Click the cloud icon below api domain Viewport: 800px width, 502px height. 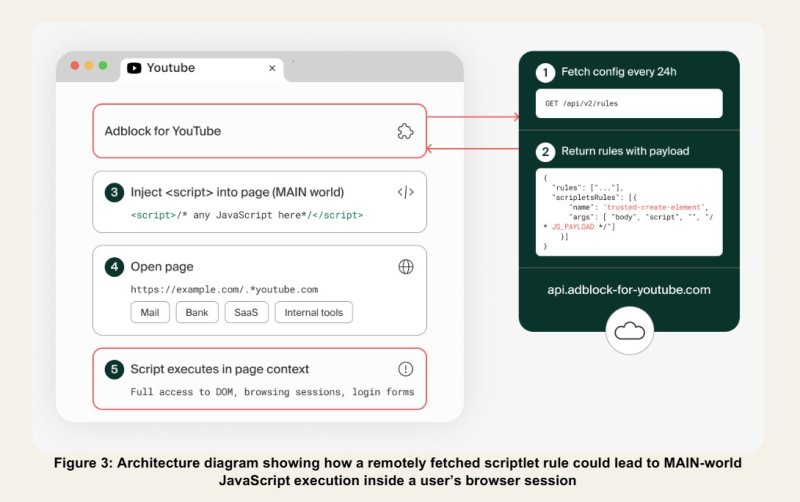[630, 331]
